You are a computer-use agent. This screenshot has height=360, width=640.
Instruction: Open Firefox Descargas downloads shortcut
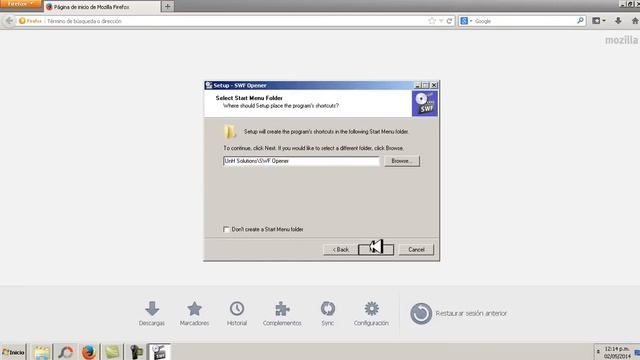pos(152,313)
